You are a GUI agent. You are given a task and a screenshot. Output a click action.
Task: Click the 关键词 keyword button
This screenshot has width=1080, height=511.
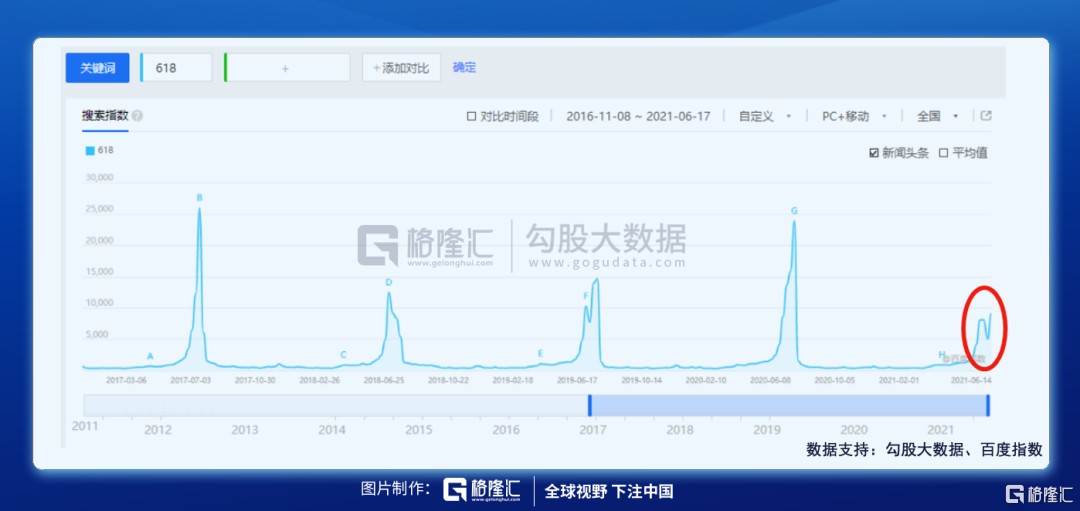(x=97, y=68)
